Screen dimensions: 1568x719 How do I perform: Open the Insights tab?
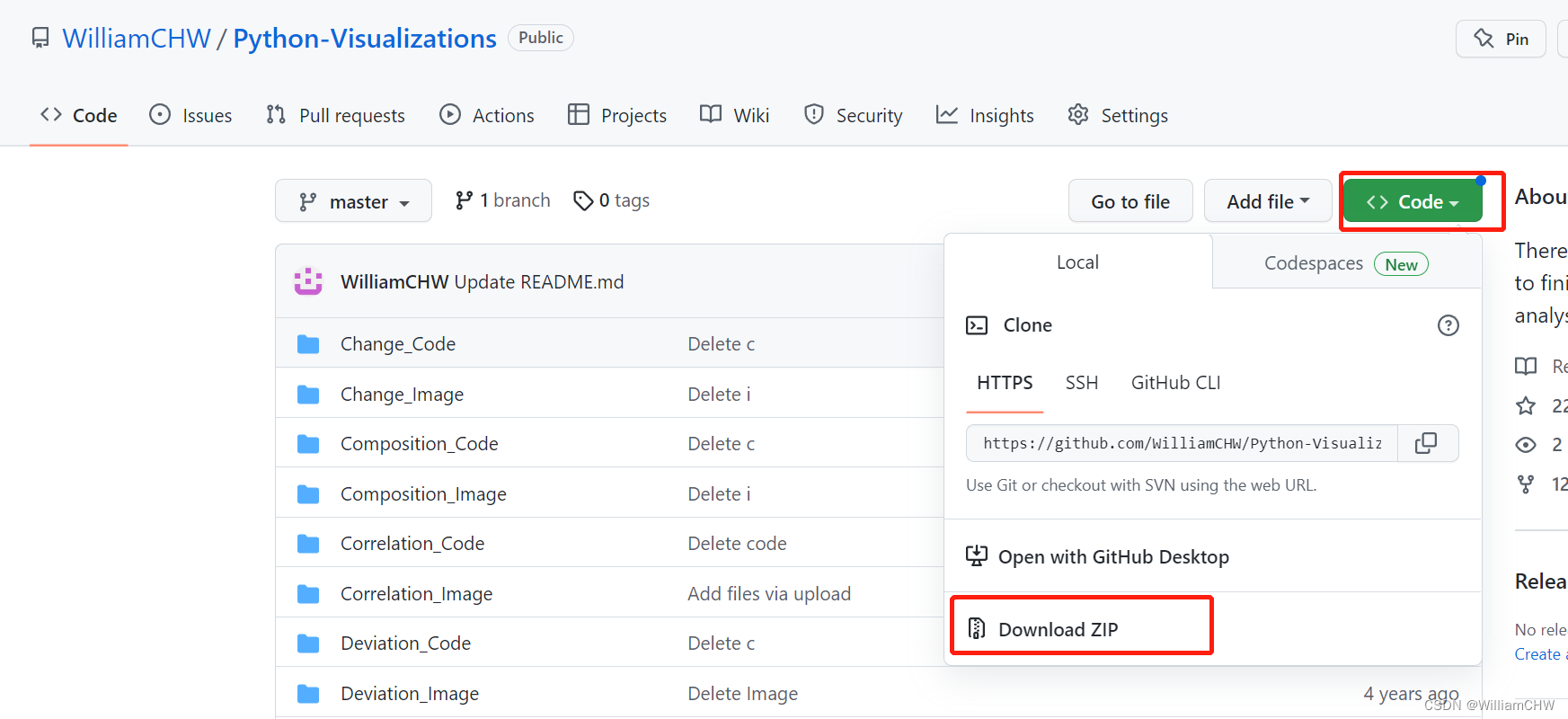pyautogui.click(x=985, y=116)
